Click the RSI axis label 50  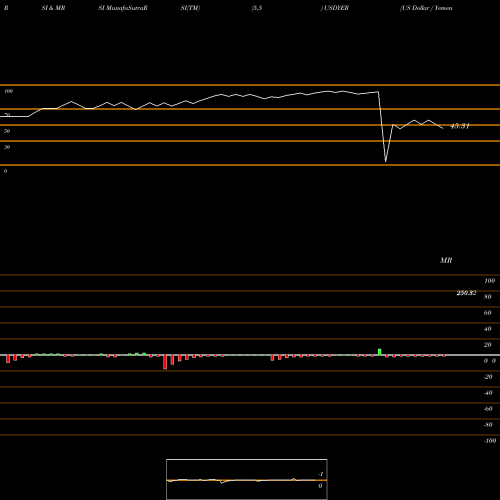click(7, 131)
